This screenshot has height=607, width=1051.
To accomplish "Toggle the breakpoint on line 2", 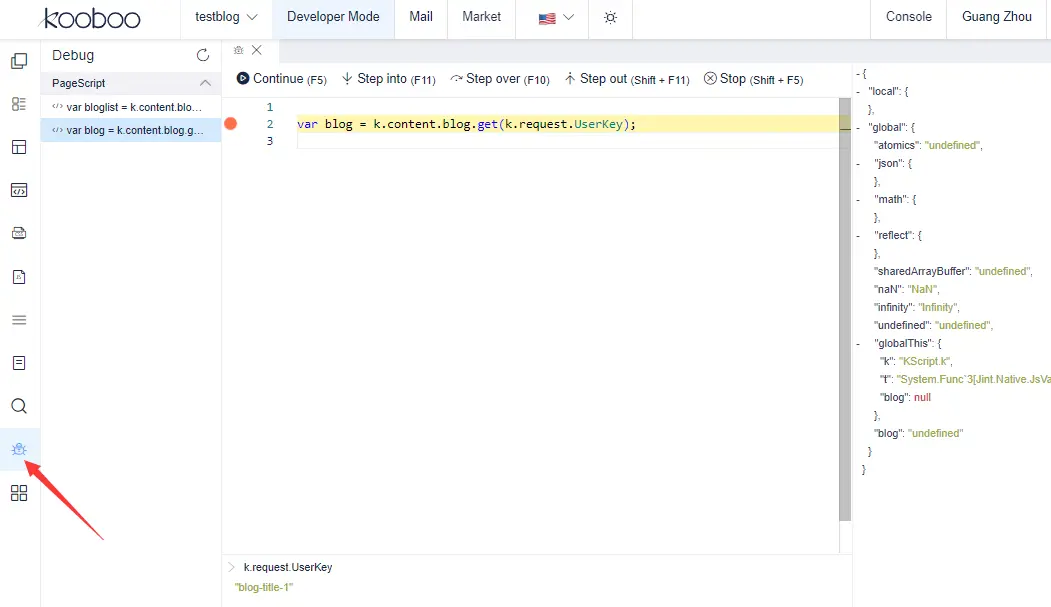I will click(230, 124).
